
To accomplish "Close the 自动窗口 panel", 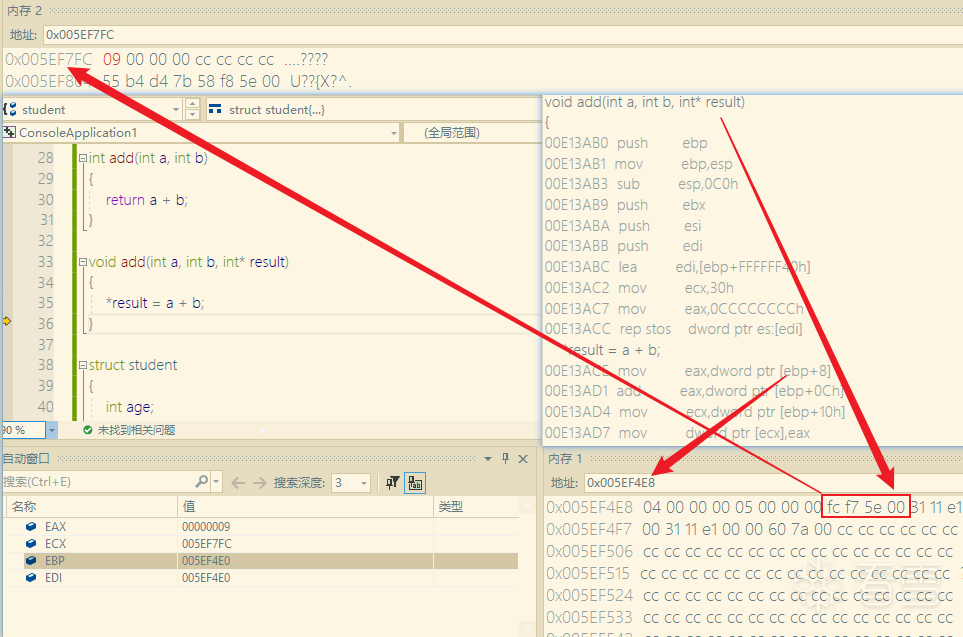I will click(523, 458).
